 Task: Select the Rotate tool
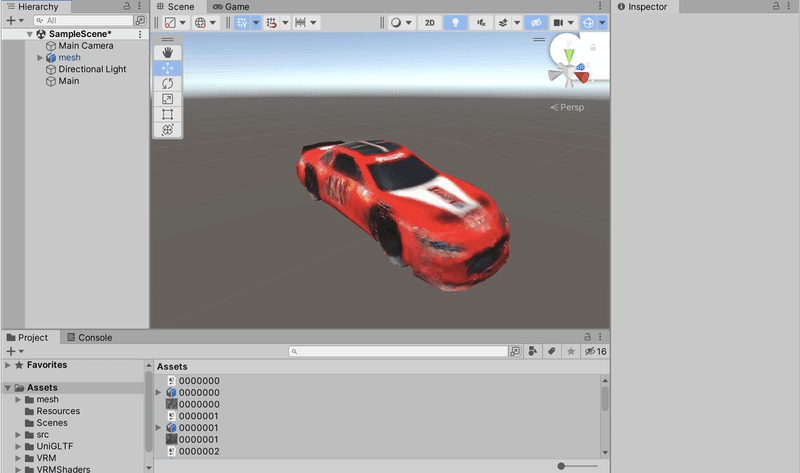tap(167, 83)
